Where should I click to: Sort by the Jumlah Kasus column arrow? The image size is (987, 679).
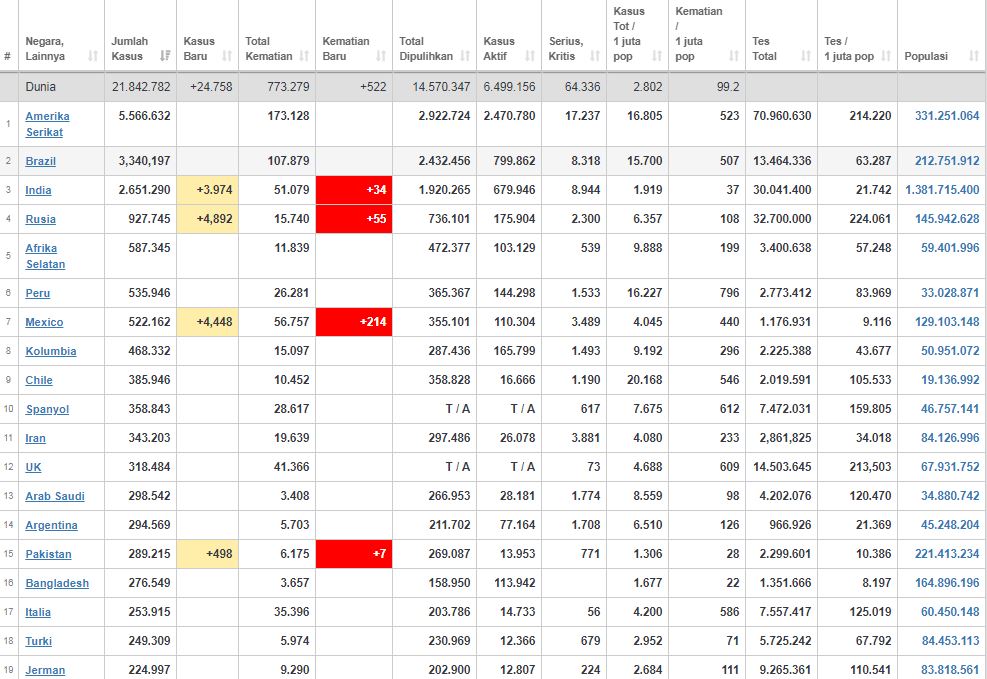[x=165, y=56]
